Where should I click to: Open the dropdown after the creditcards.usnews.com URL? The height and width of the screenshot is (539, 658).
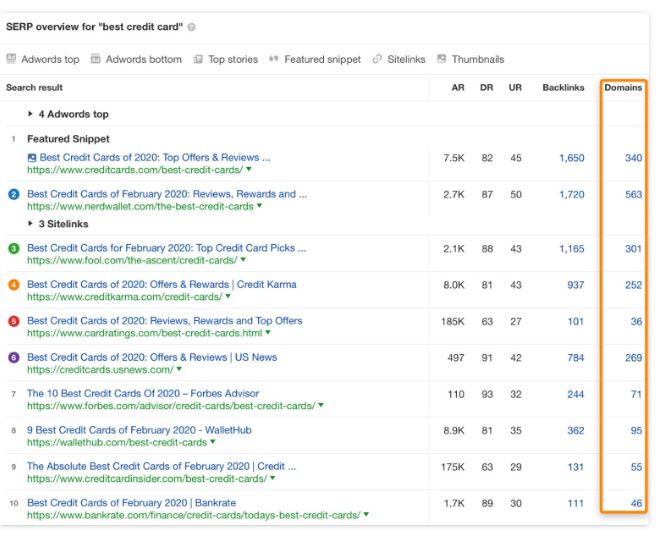click(179, 369)
